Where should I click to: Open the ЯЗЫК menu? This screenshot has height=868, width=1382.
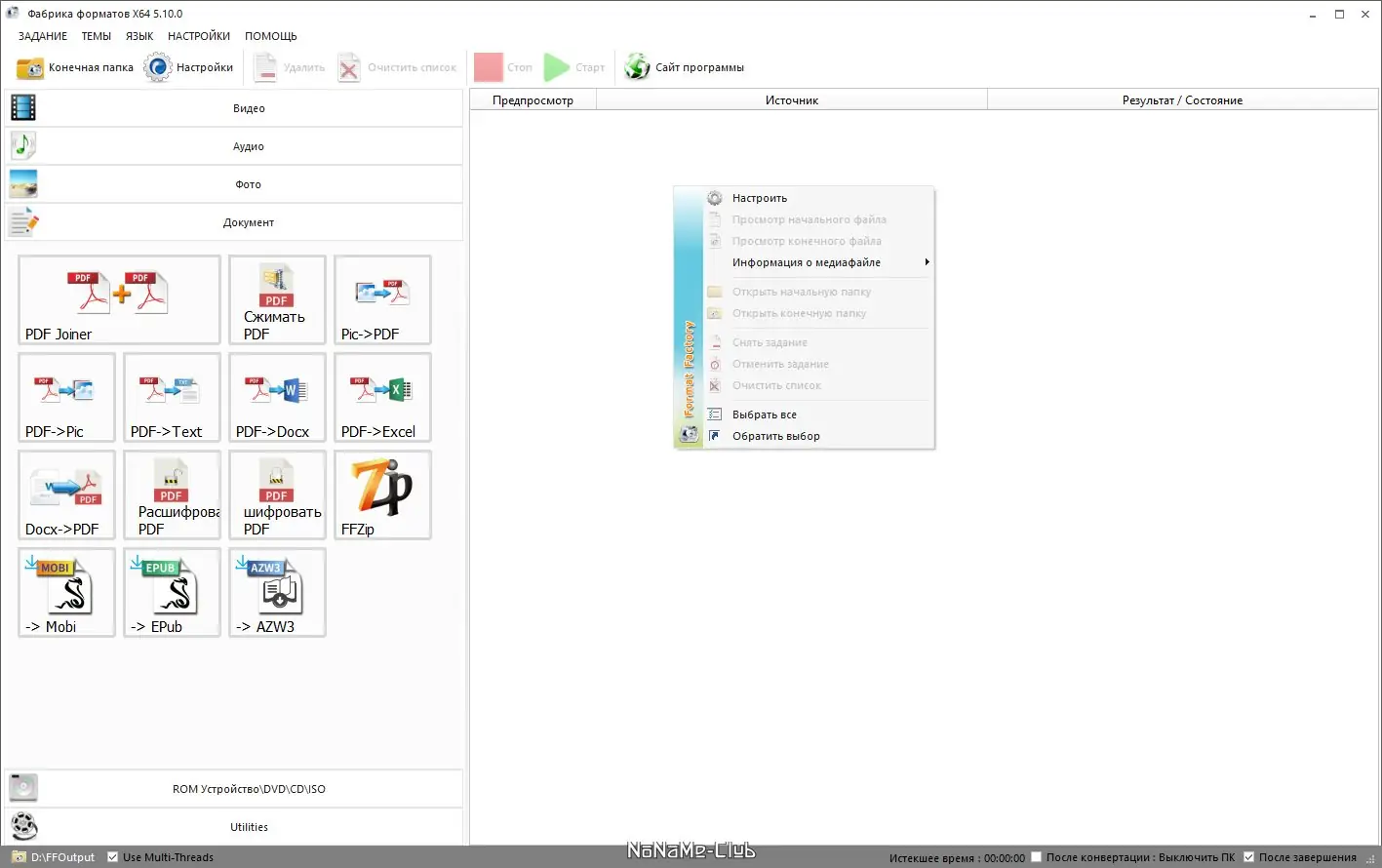tap(139, 36)
